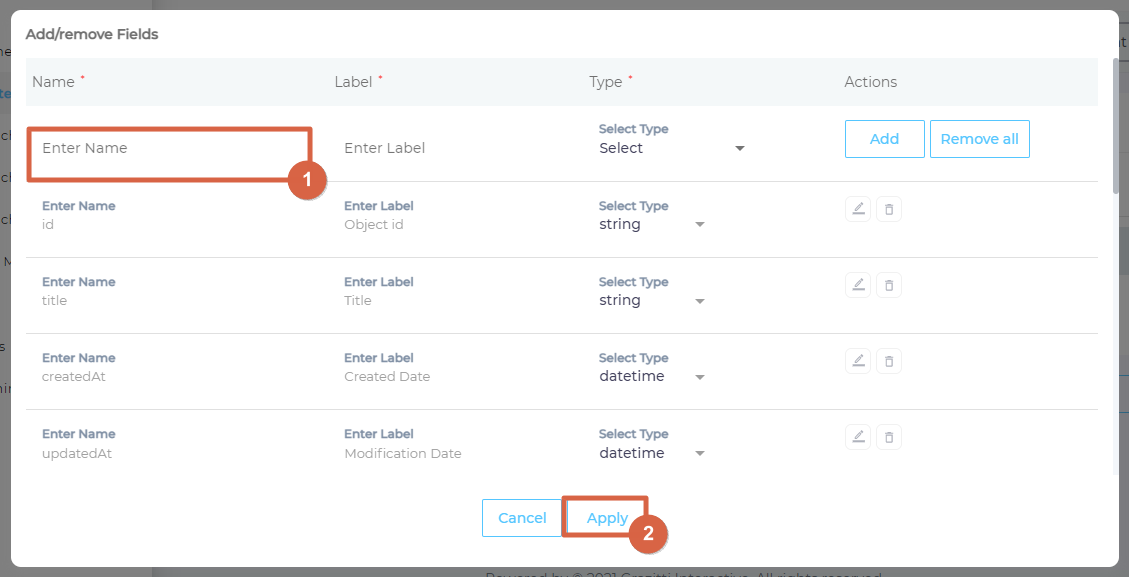Edit the title field row
The height and width of the screenshot is (577, 1129).
coord(857,285)
